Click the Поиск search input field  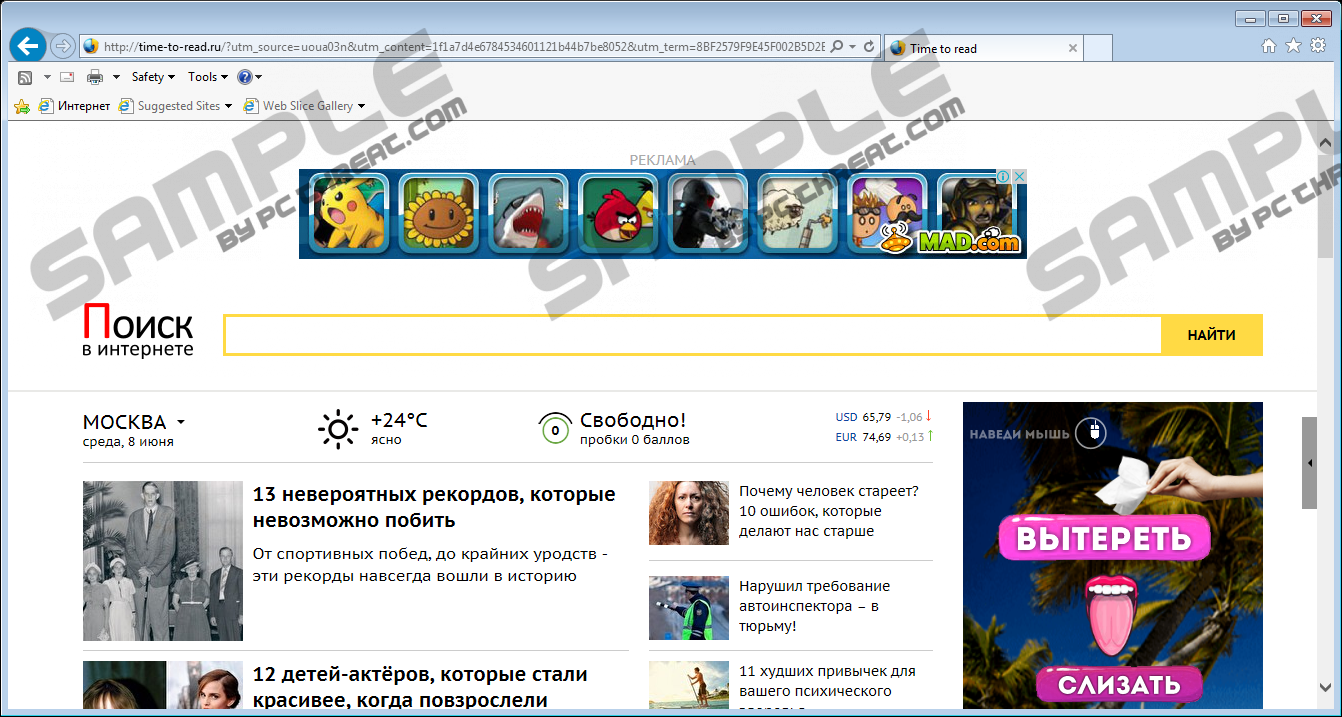pos(692,335)
